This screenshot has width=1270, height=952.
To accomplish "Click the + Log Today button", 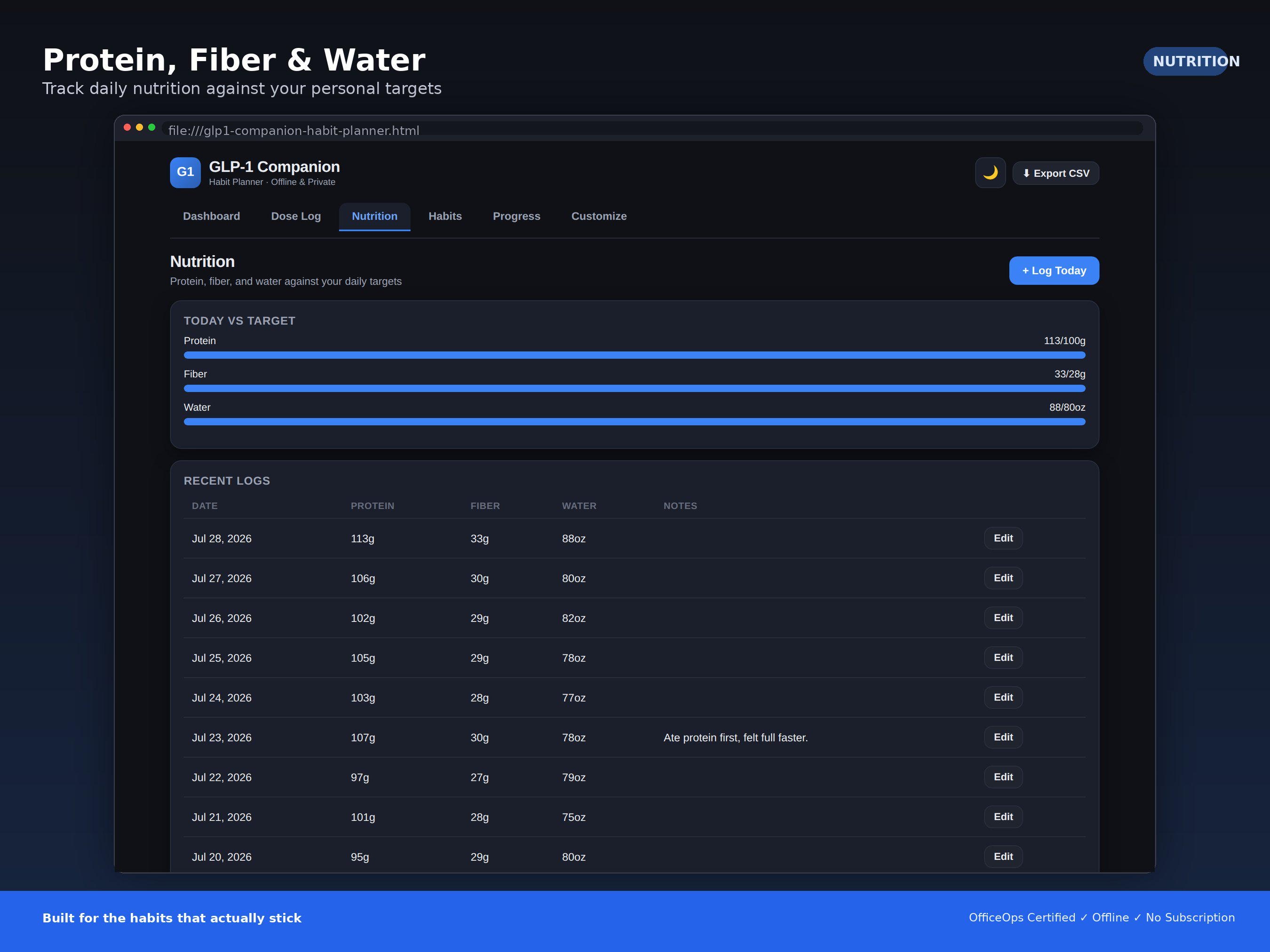I will point(1054,270).
